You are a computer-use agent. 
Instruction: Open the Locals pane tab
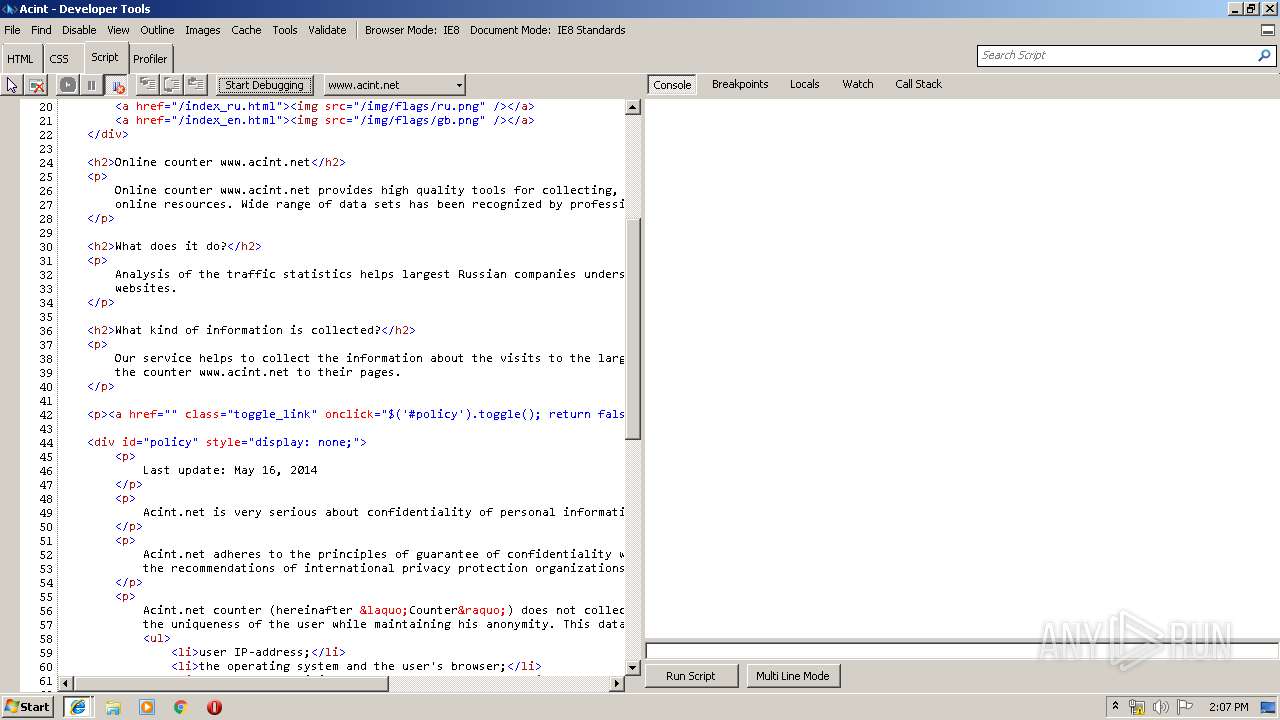click(x=804, y=84)
